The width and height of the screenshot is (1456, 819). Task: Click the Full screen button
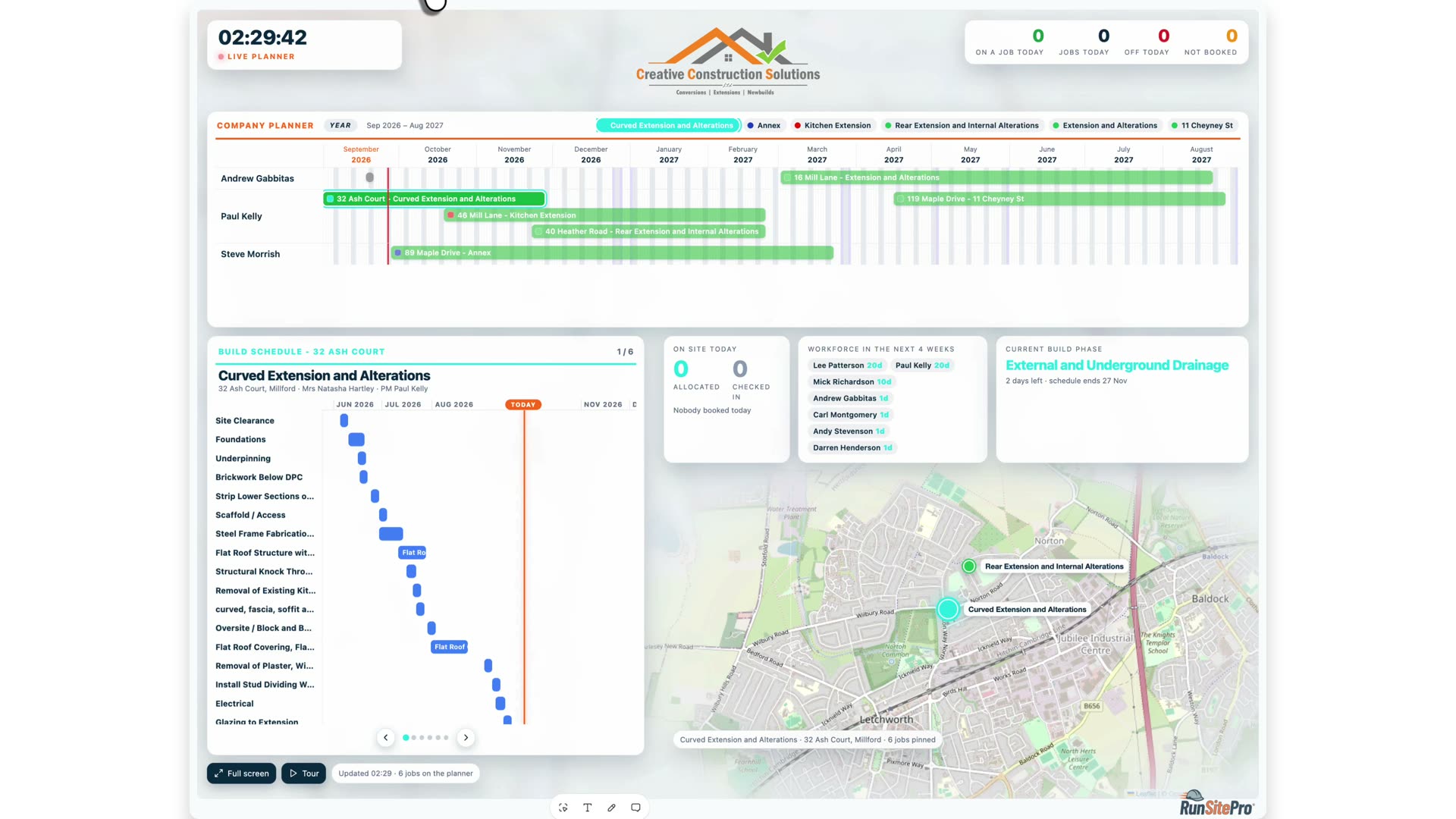241,773
